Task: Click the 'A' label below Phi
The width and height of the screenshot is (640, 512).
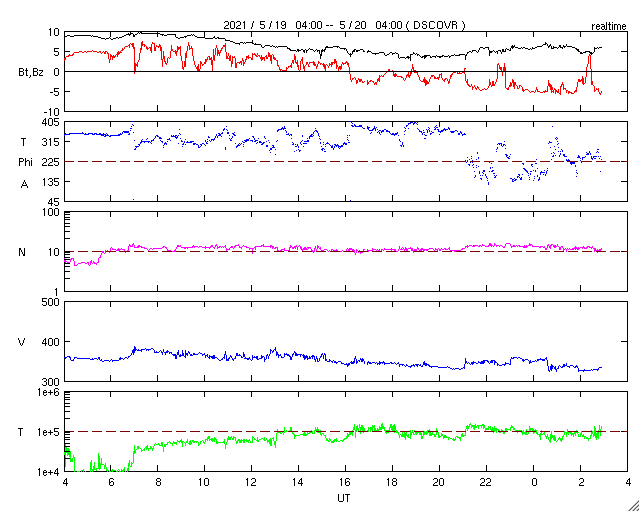Action: click(24, 185)
